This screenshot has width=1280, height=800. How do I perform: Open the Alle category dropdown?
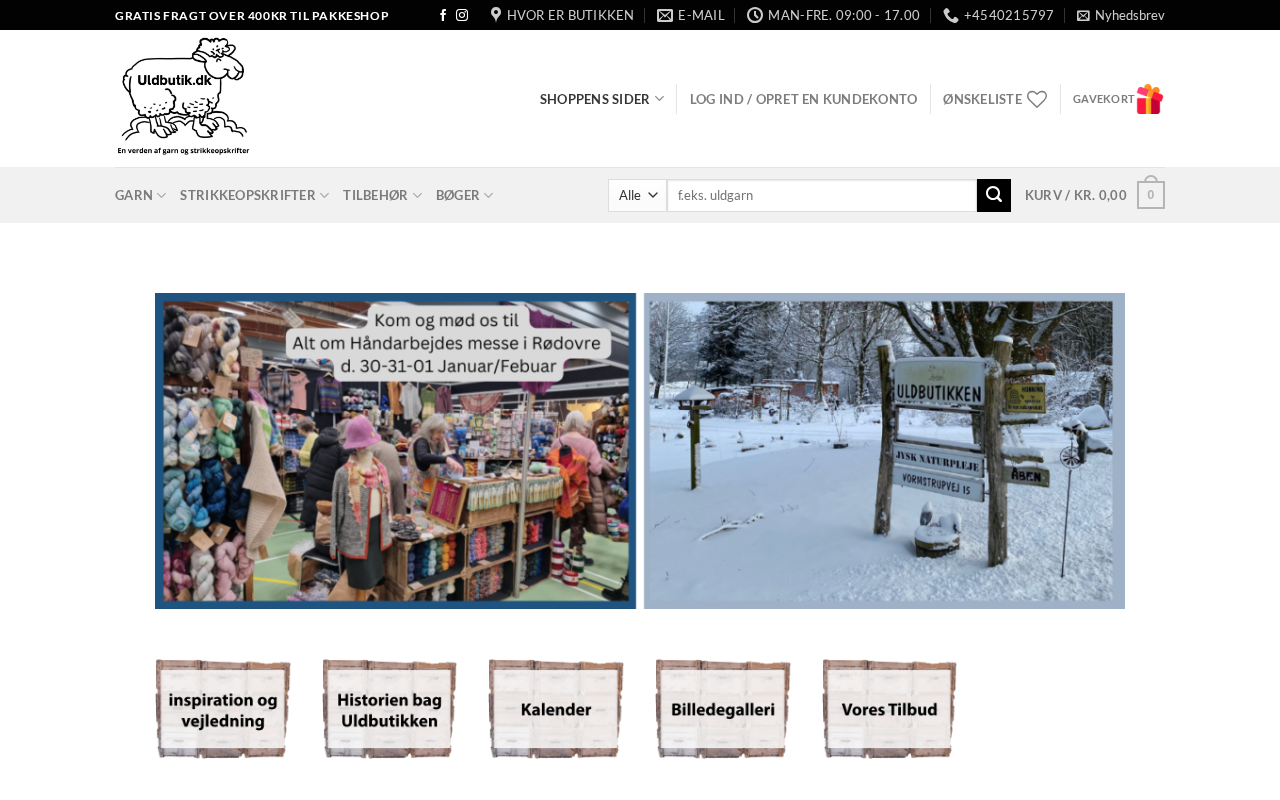click(x=637, y=195)
